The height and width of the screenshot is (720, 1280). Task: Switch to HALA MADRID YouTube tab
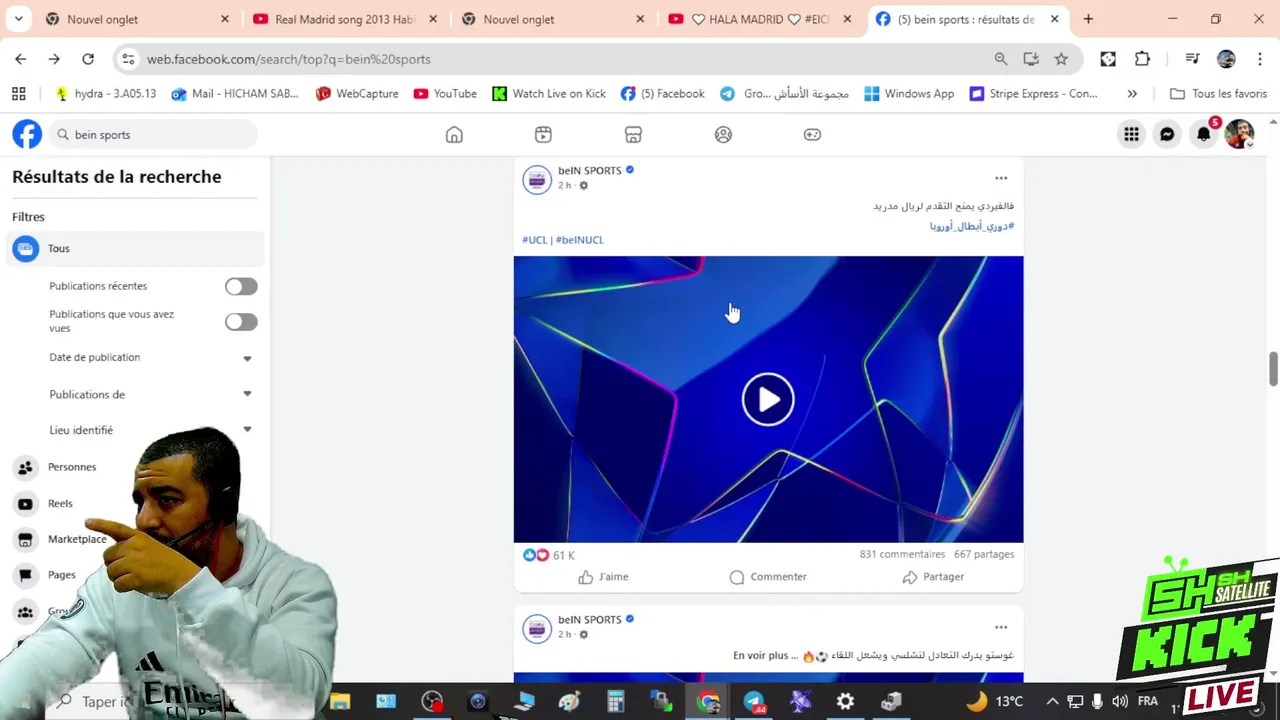click(x=761, y=19)
